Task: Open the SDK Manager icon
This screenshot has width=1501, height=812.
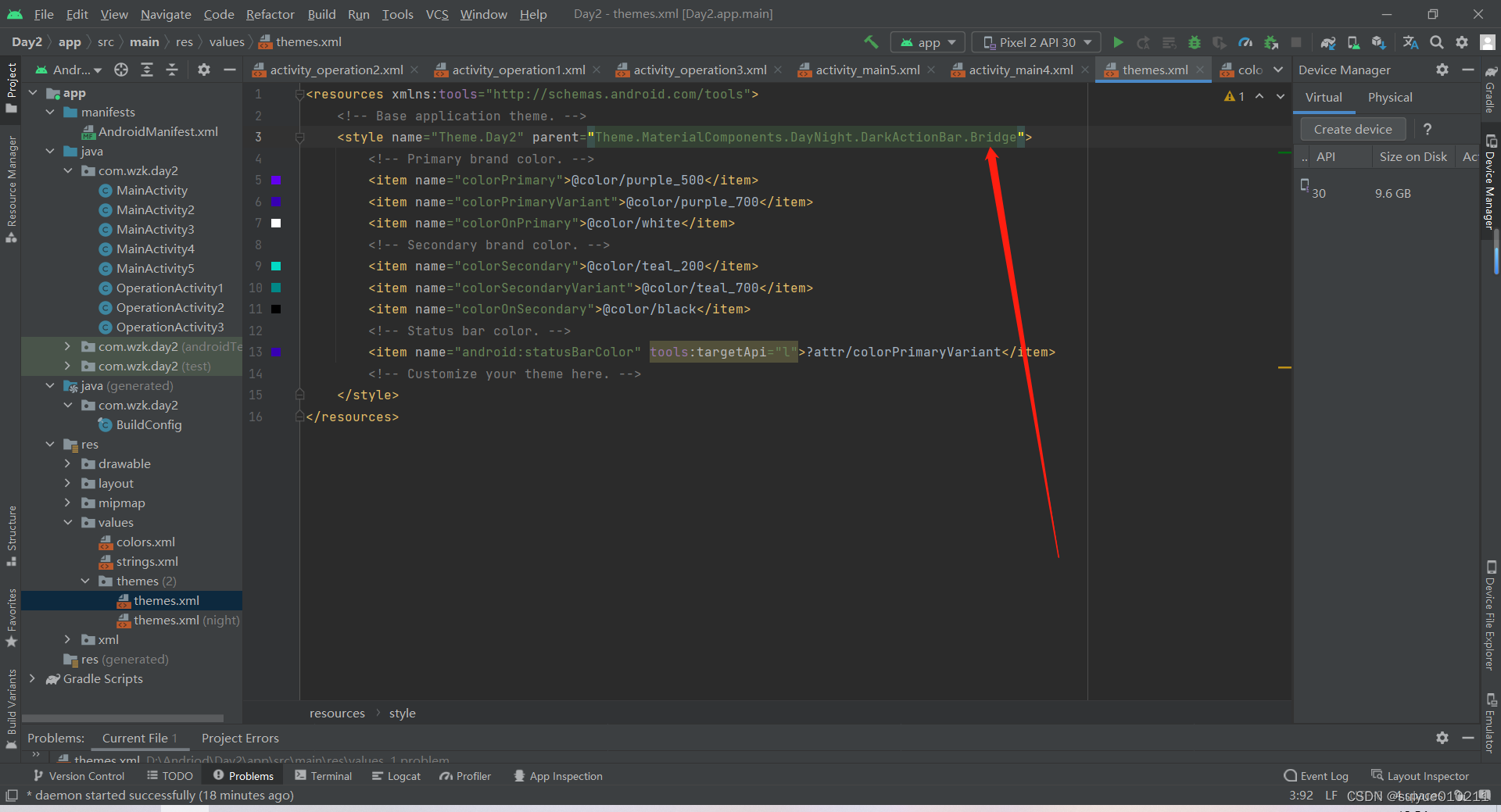Action: coord(1379,42)
